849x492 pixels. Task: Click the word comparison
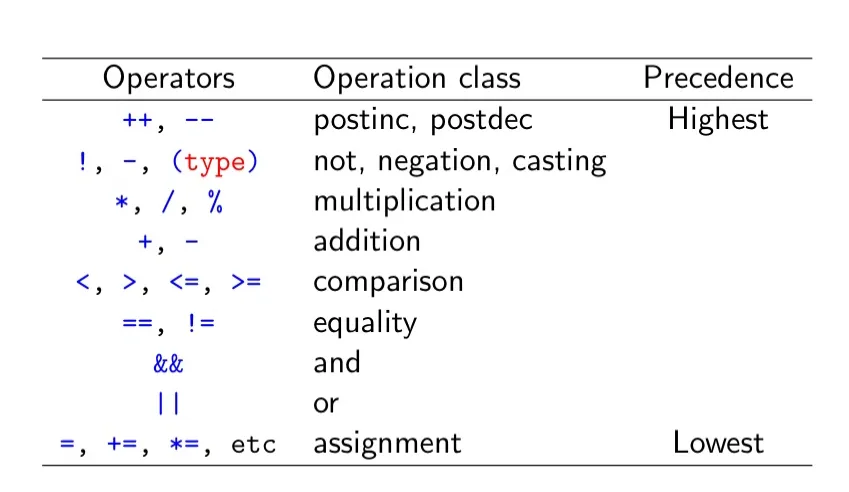[388, 282]
